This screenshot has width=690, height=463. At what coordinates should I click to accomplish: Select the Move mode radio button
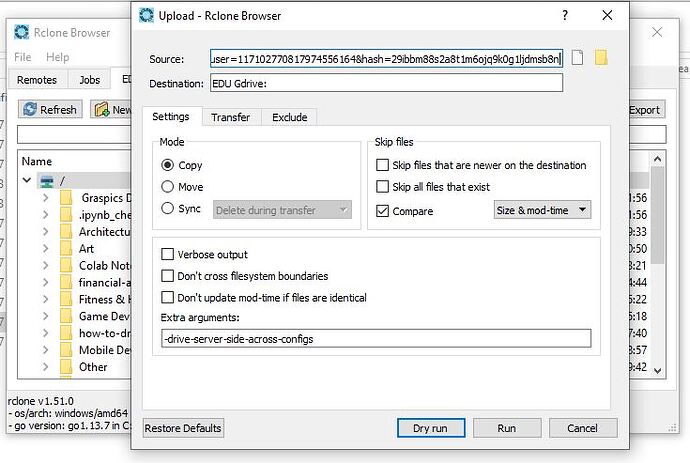click(167, 187)
